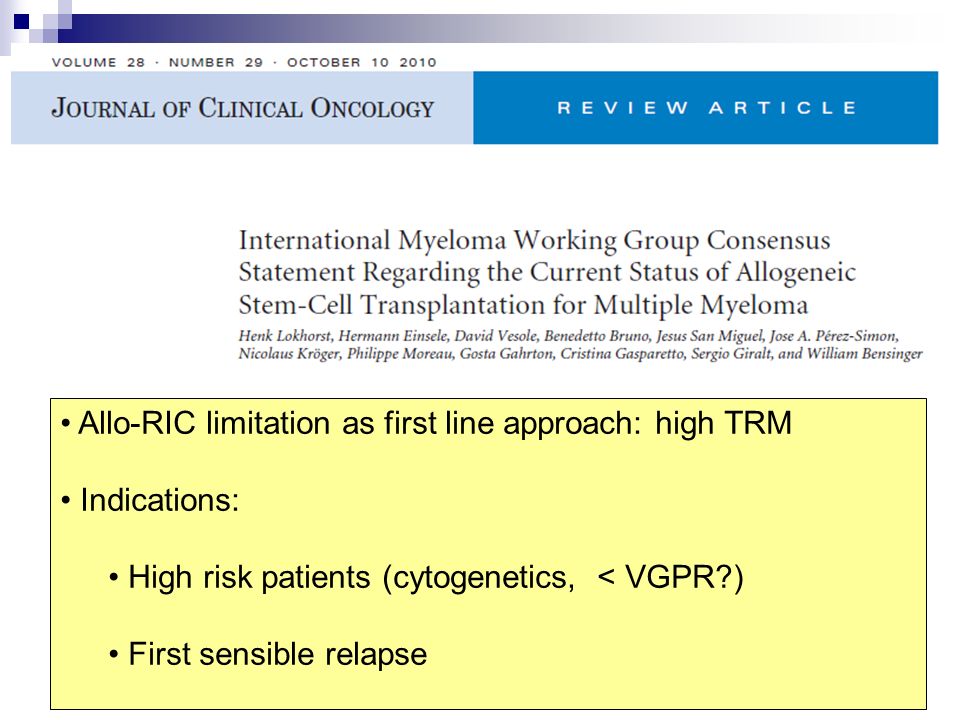Screen dimensions: 960x720
Task: Click the 'high TRM' text
Action: pos(724,423)
